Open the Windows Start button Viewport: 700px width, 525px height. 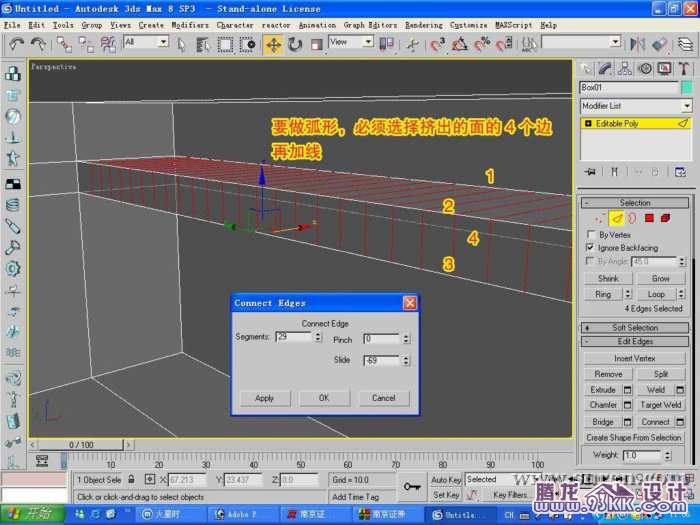(32, 514)
